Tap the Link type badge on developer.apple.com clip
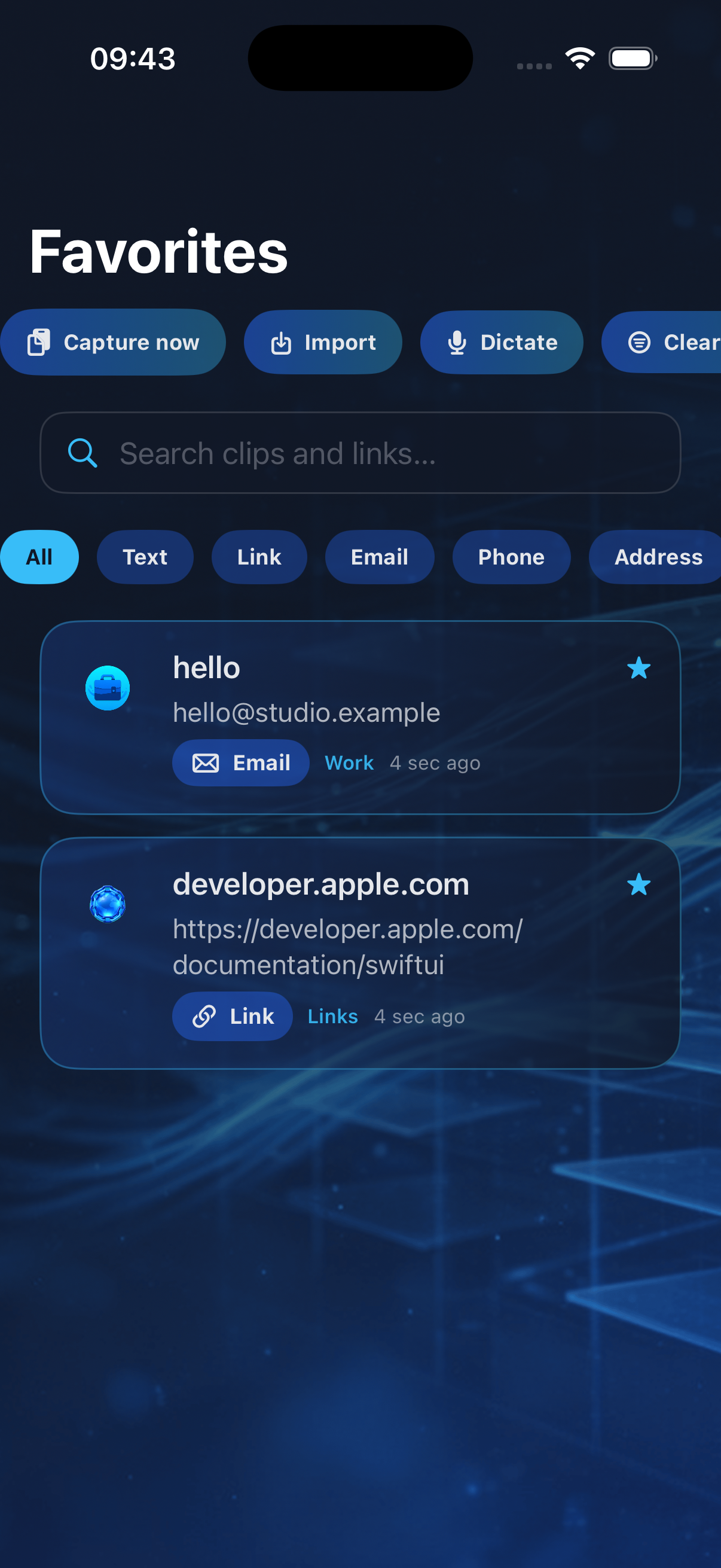Screen dimensions: 721x1568 (x=233, y=1016)
